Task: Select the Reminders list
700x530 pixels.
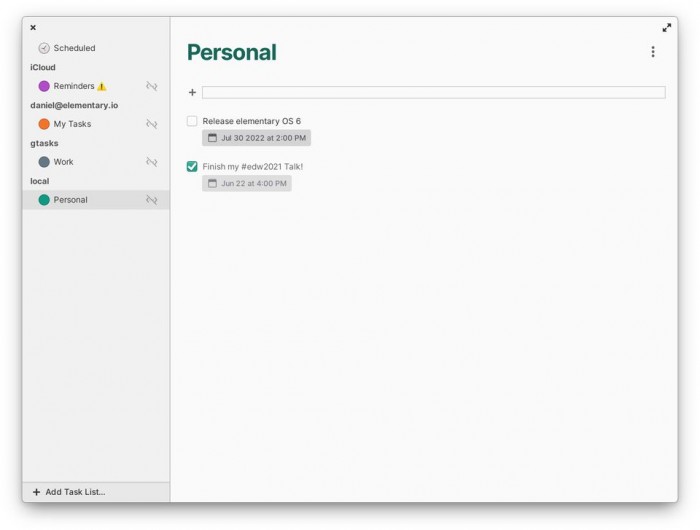Action: 96,86
